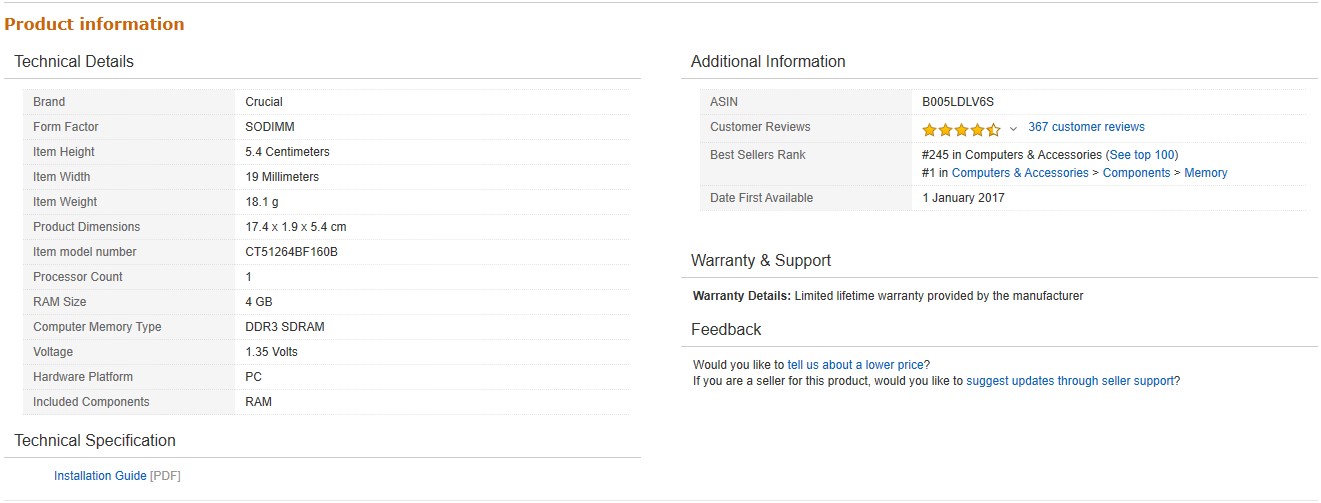Click the DDR3 SDRAM memory type value

pos(284,327)
